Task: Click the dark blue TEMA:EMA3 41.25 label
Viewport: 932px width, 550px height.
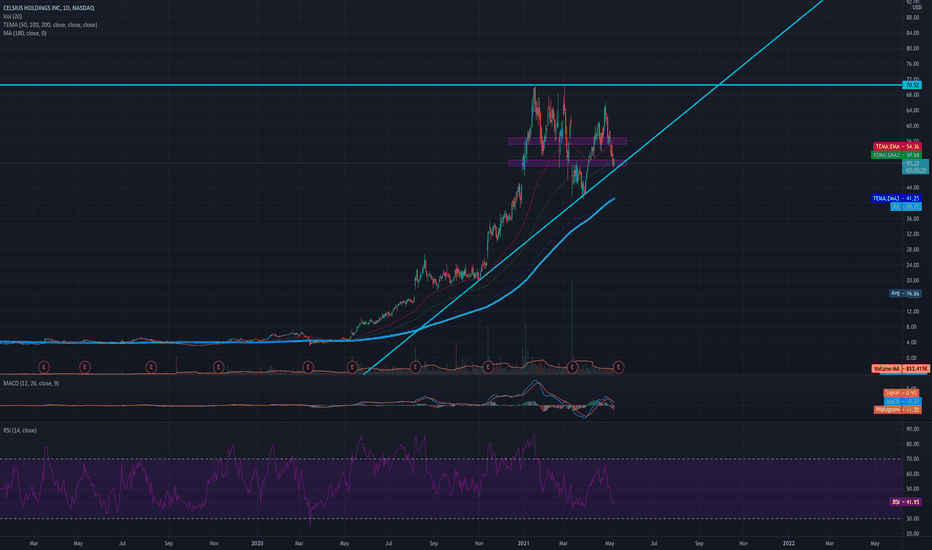Action: 896,198
